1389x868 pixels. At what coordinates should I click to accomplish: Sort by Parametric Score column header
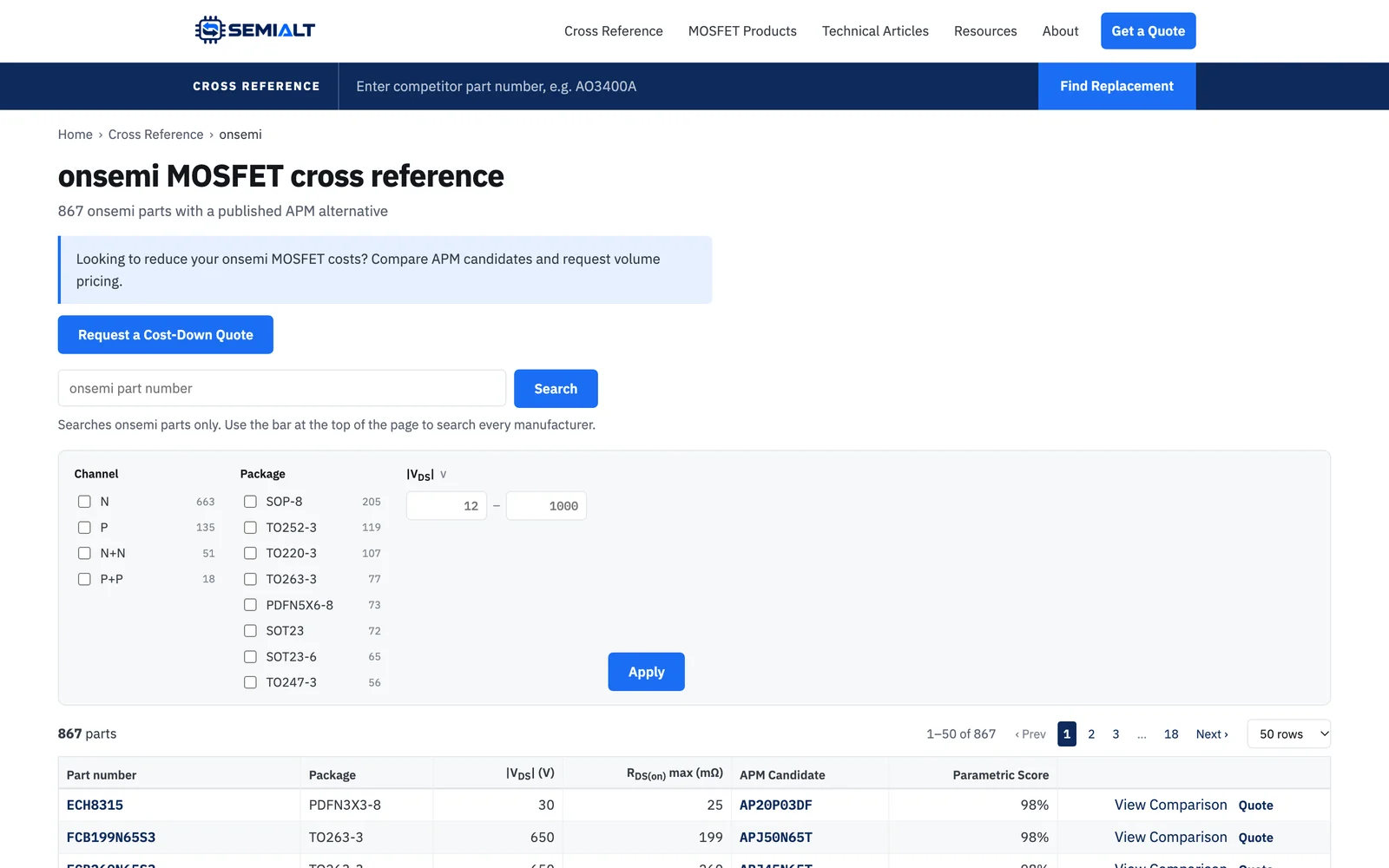[x=1000, y=775]
